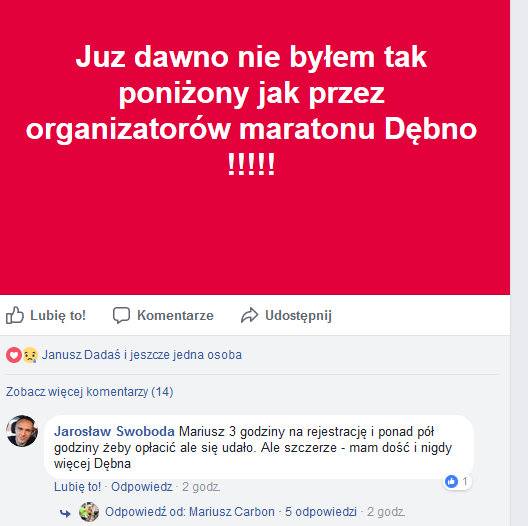Image resolution: width=528 pixels, height=526 pixels.
Task: Click the Komentarze speech bubble icon
Action: tap(121, 315)
